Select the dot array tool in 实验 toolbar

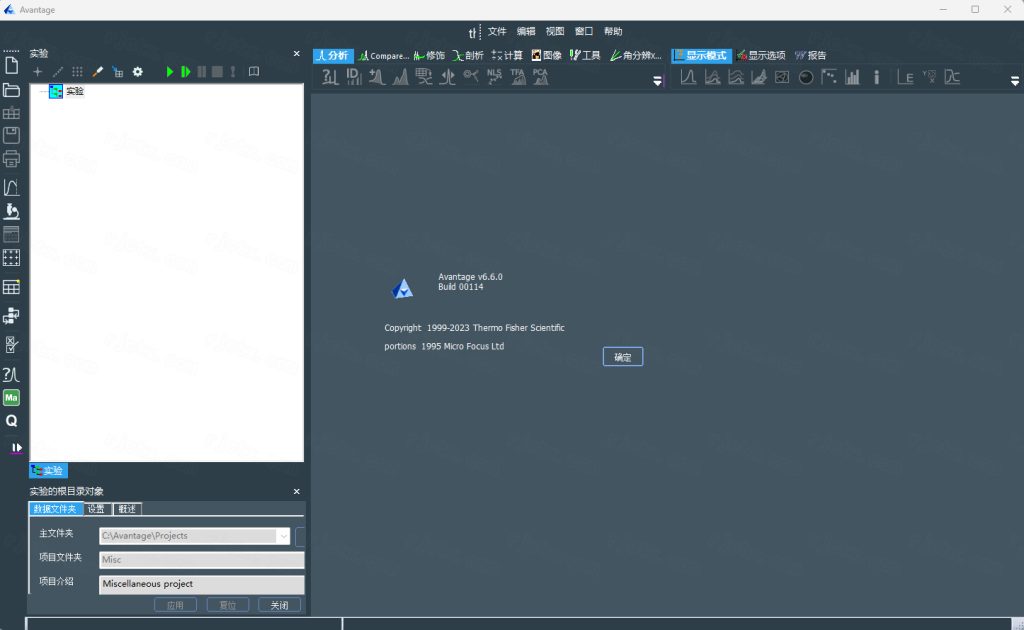(77, 72)
